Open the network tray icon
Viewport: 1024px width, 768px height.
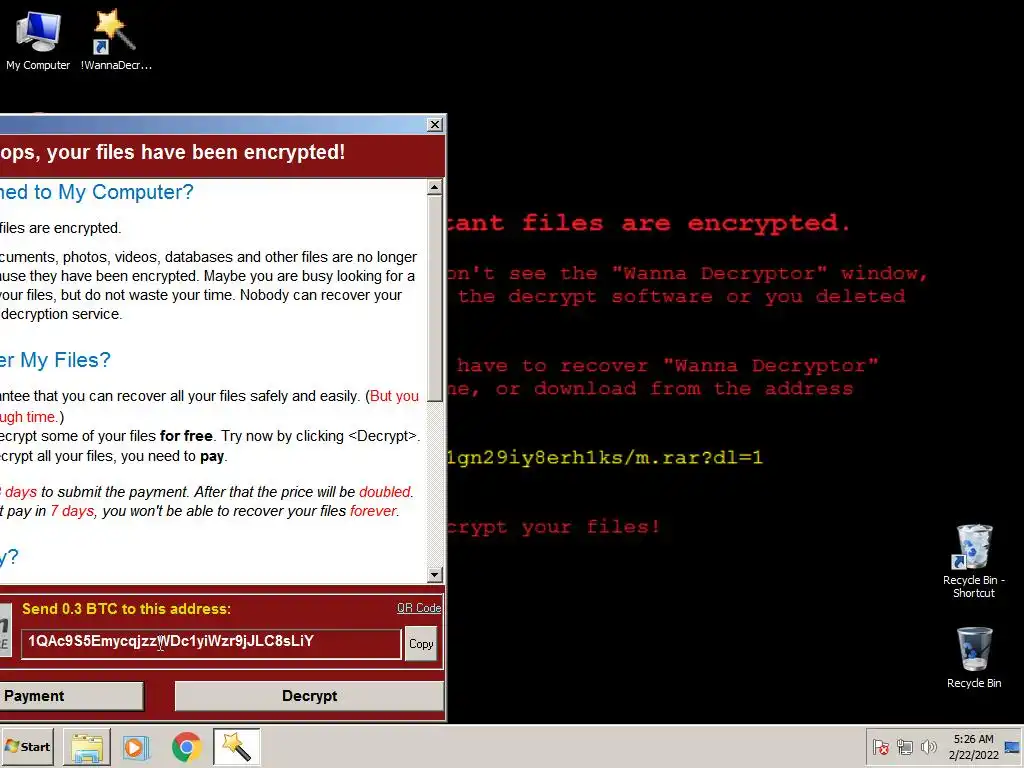click(904, 746)
